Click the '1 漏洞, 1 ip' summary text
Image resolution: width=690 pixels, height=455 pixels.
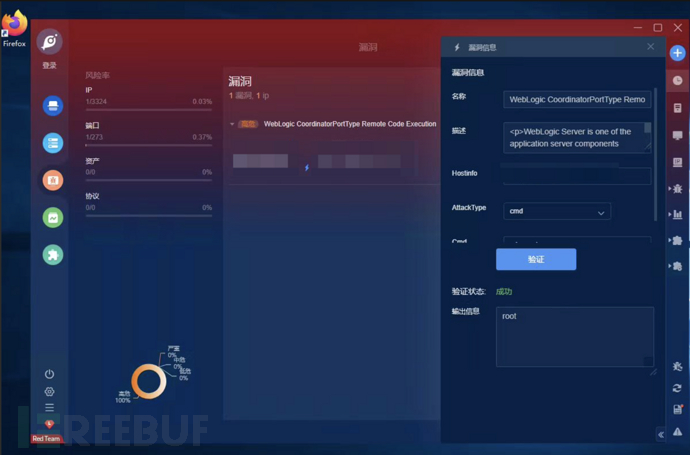249,95
